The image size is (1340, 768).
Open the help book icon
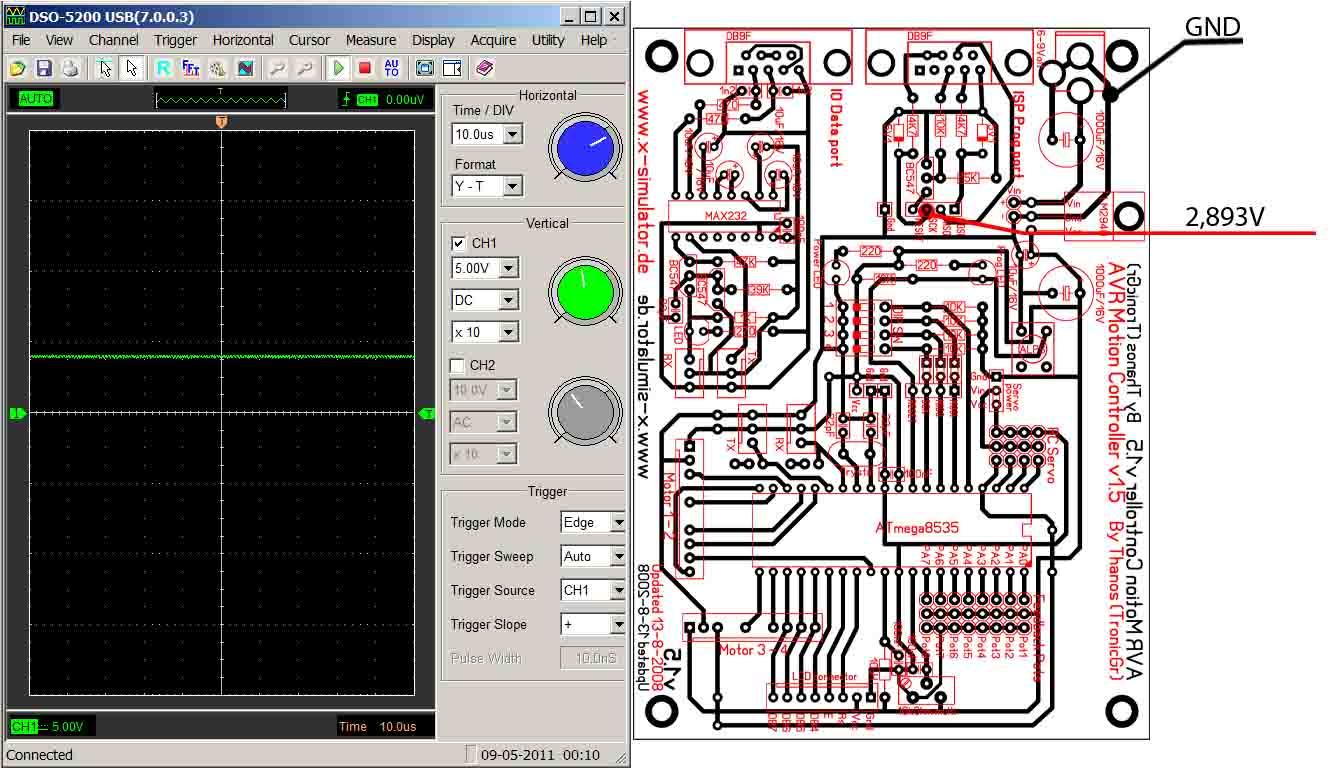pos(484,68)
